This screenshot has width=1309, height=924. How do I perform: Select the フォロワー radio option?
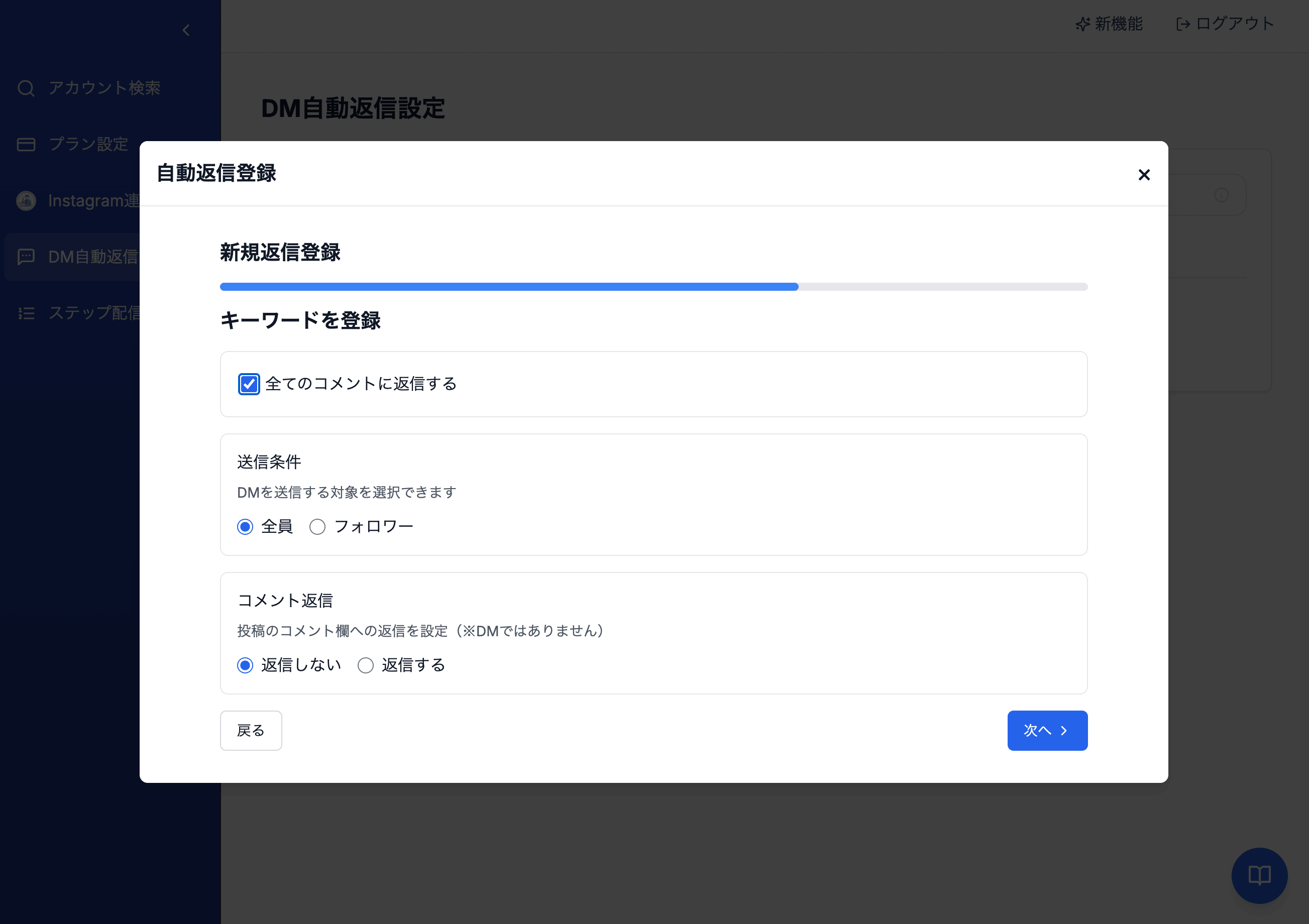pos(317,527)
